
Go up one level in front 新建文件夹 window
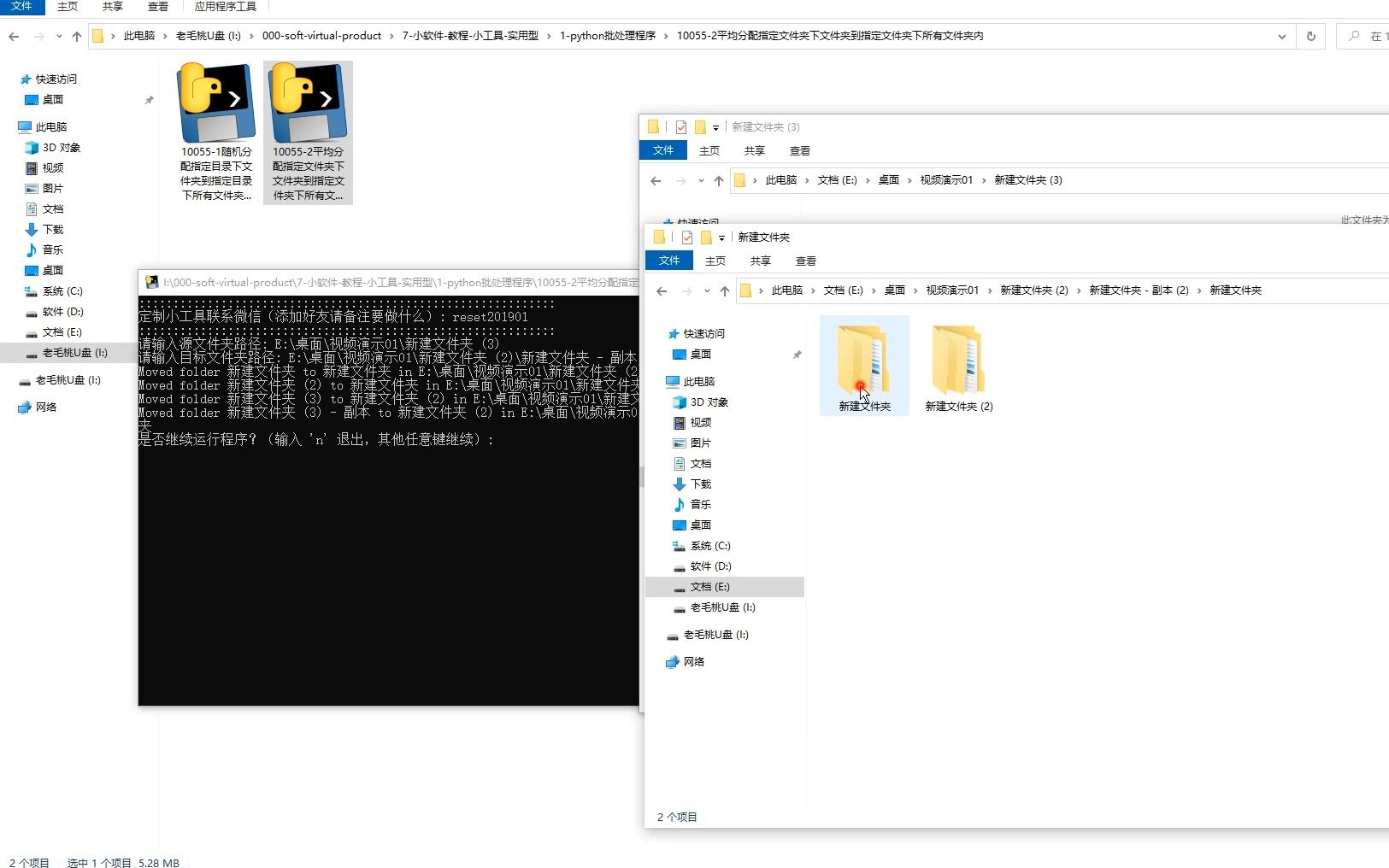click(x=724, y=290)
